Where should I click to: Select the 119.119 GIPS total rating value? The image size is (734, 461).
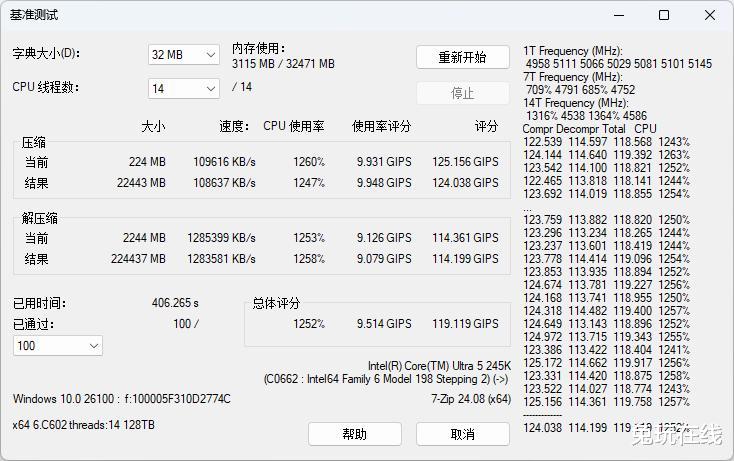pos(465,324)
